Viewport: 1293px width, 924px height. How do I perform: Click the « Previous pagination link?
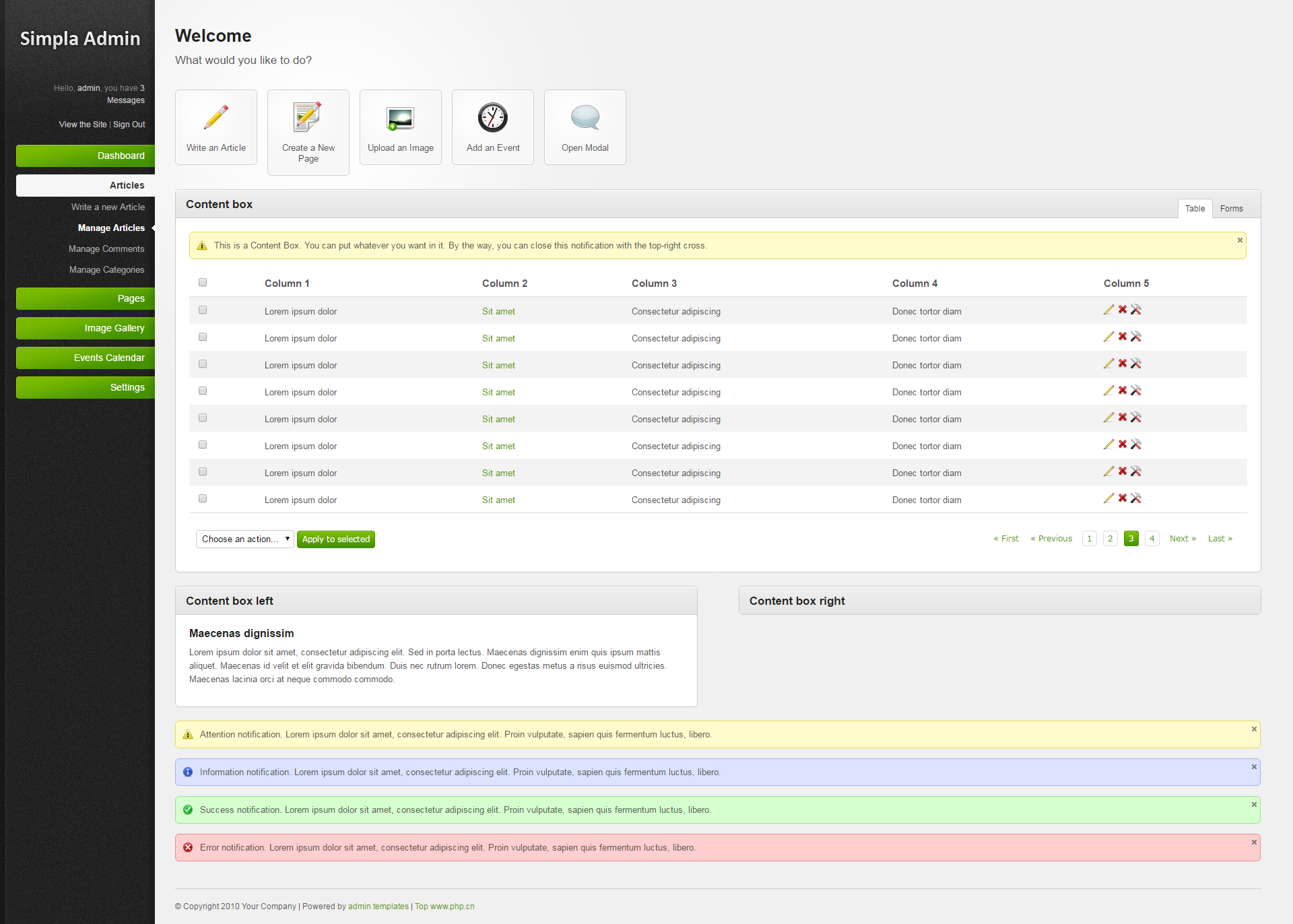(1051, 539)
